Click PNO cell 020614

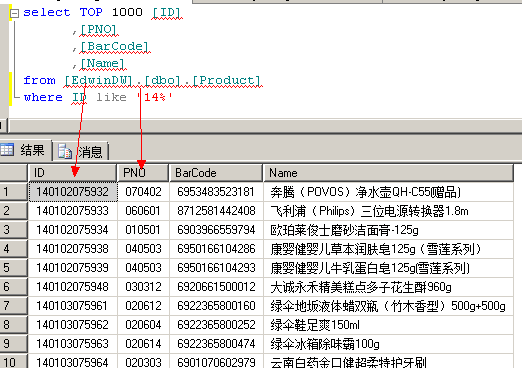click(144, 344)
